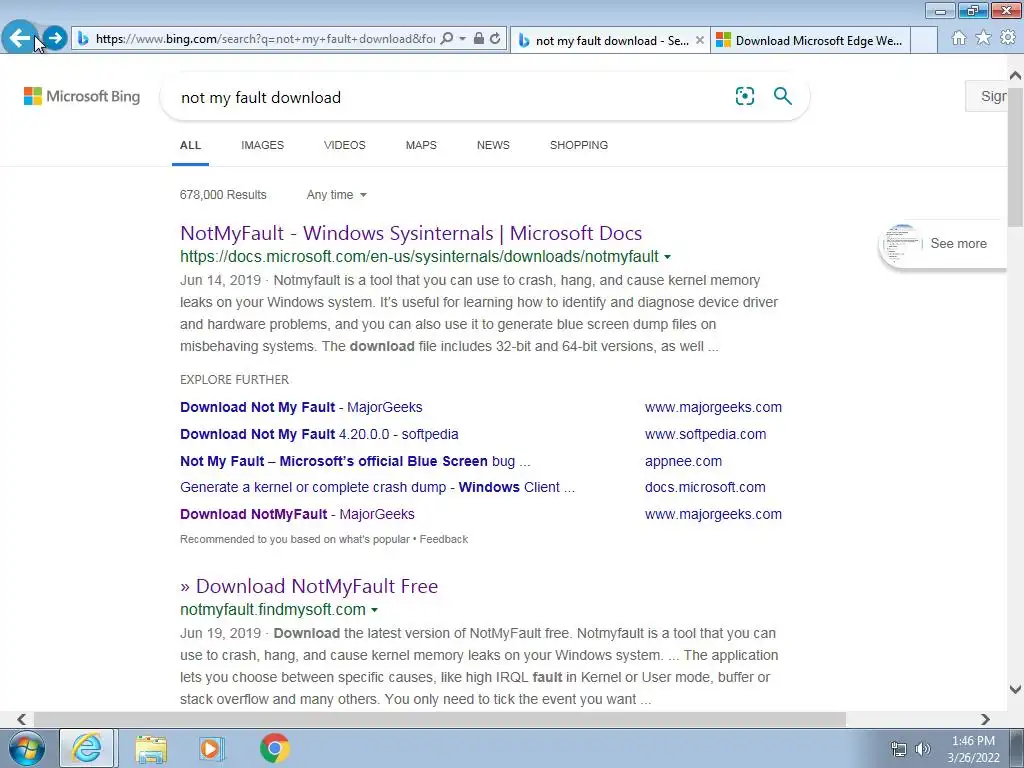The image size is (1024, 768).
Task: Open a new blank tab
Action: click(x=924, y=40)
